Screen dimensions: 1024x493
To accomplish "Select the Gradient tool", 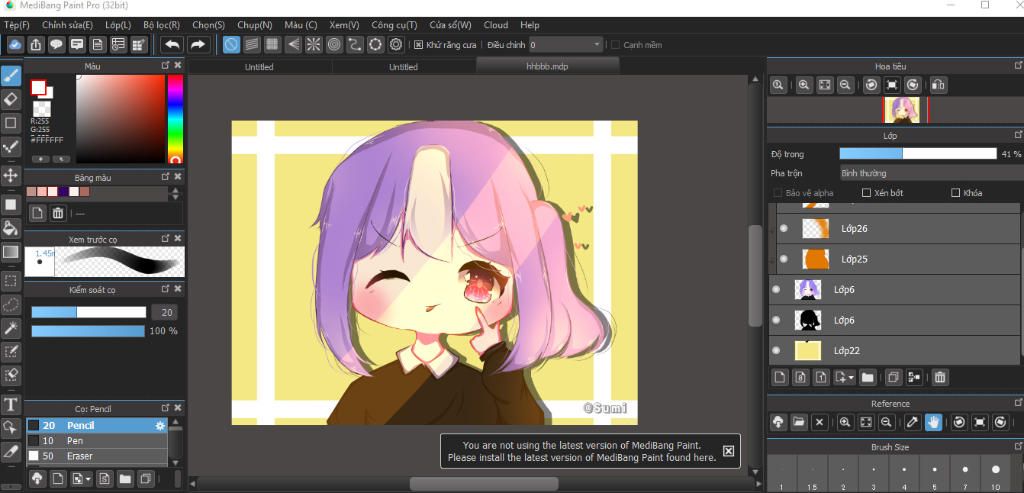I will pyautogui.click(x=10, y=252).
